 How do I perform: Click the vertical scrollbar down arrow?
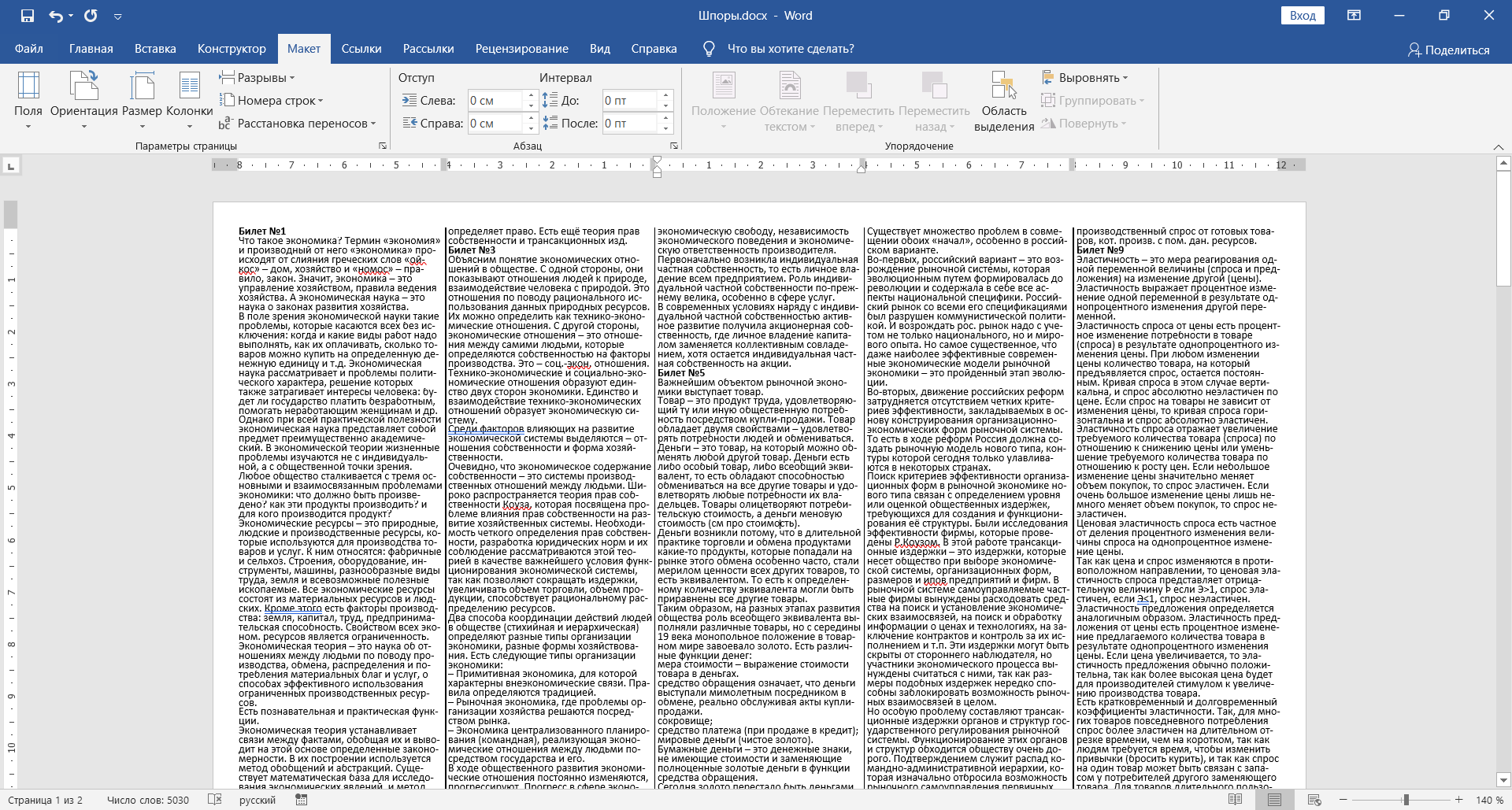(1503, 781)
